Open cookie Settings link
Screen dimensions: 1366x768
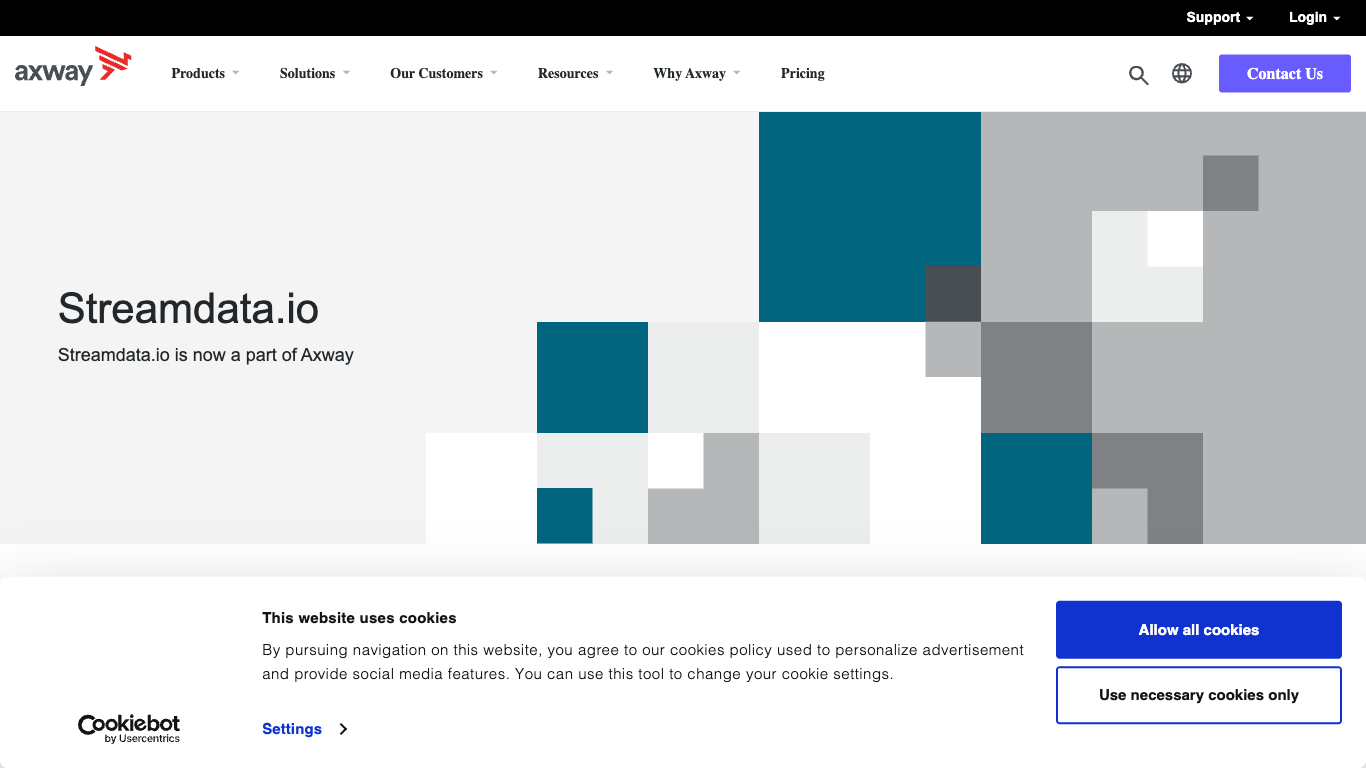[x=292, y=729]
